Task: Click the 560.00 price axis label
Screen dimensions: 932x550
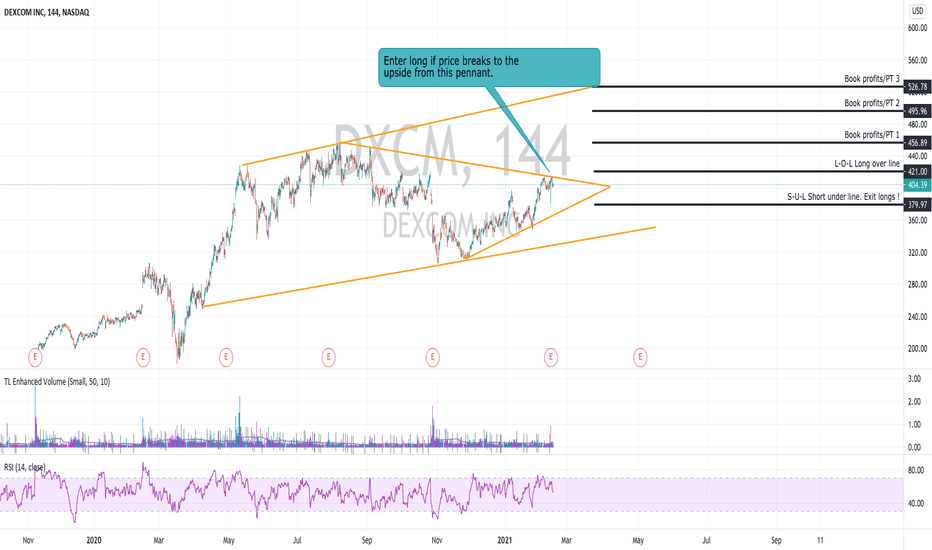Action: [x=917, y=60]
